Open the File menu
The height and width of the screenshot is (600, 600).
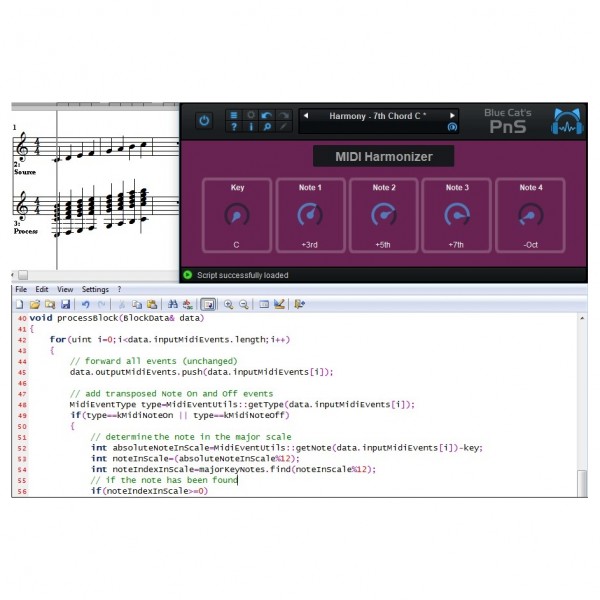(x=21, y=289)
